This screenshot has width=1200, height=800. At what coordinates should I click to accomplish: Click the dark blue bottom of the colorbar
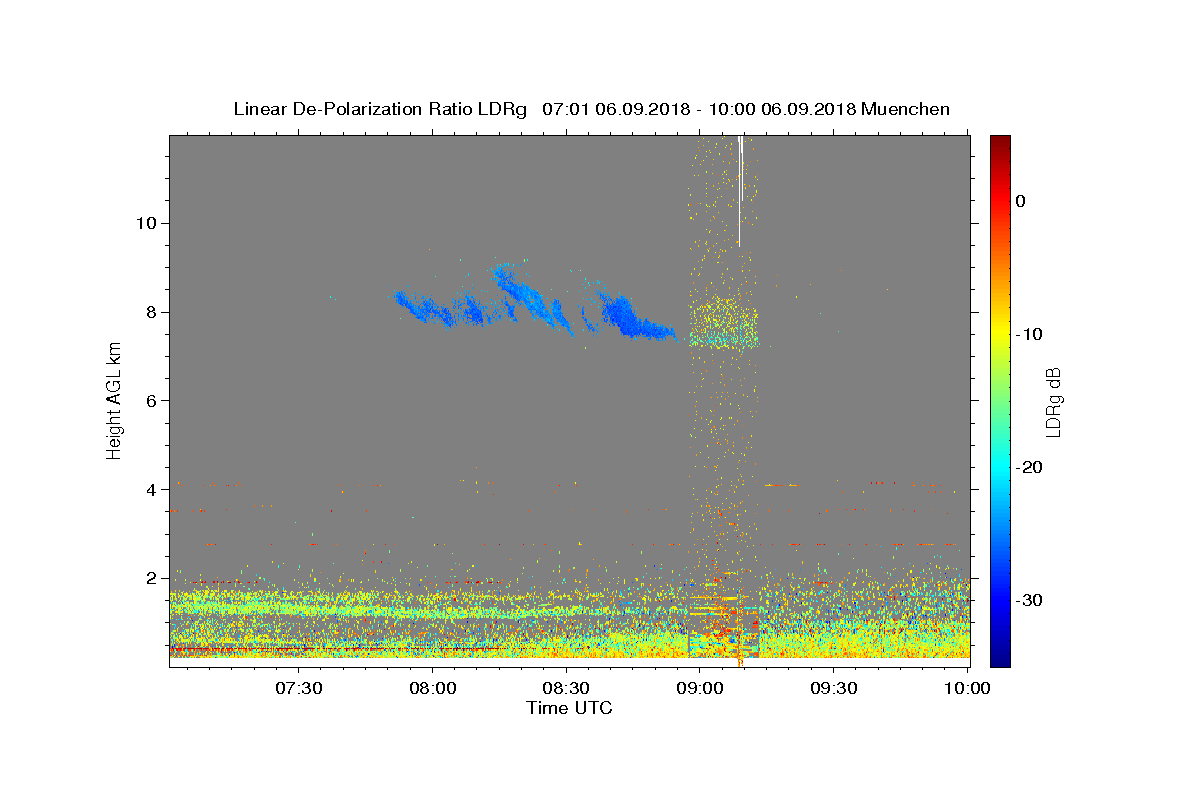[x=1000, y=659]
